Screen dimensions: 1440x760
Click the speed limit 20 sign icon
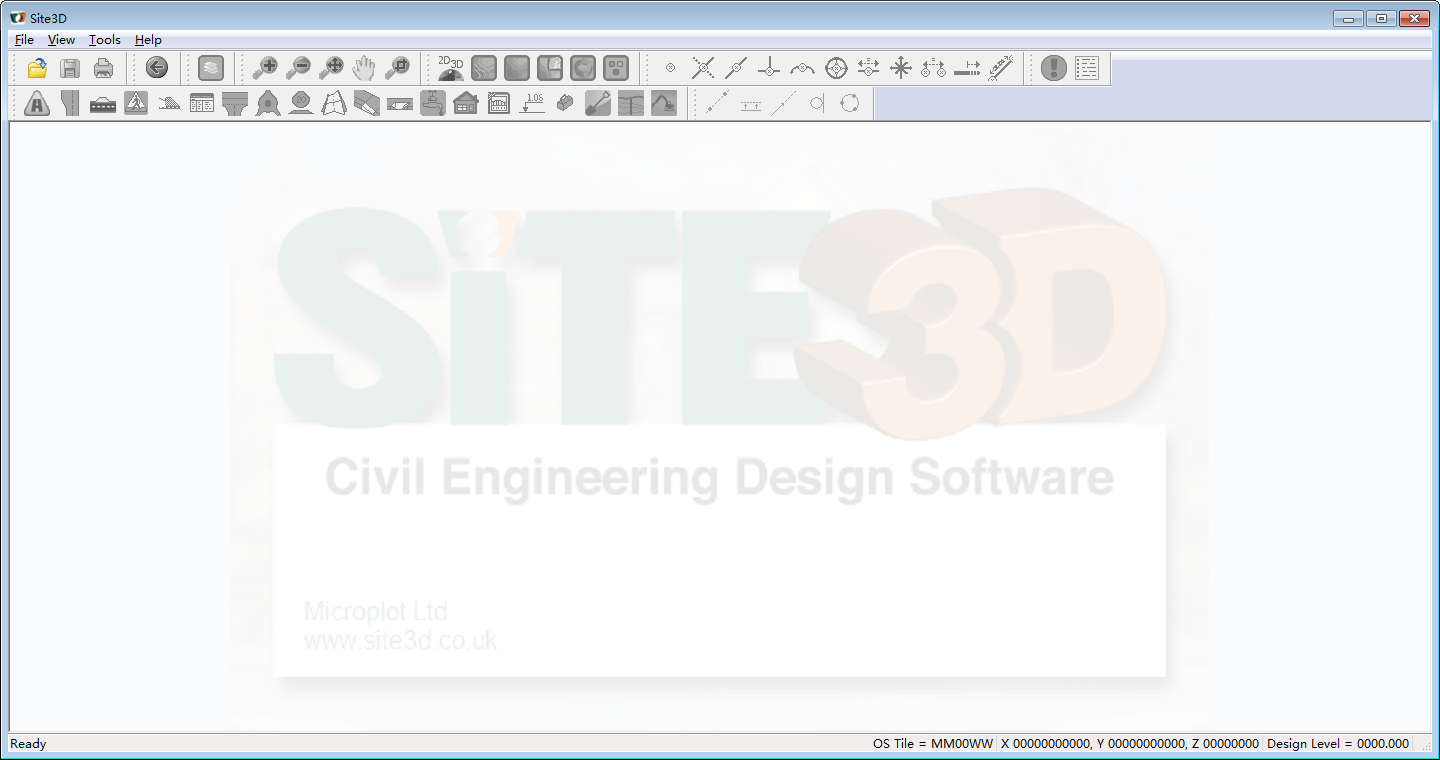coord(301,103)
